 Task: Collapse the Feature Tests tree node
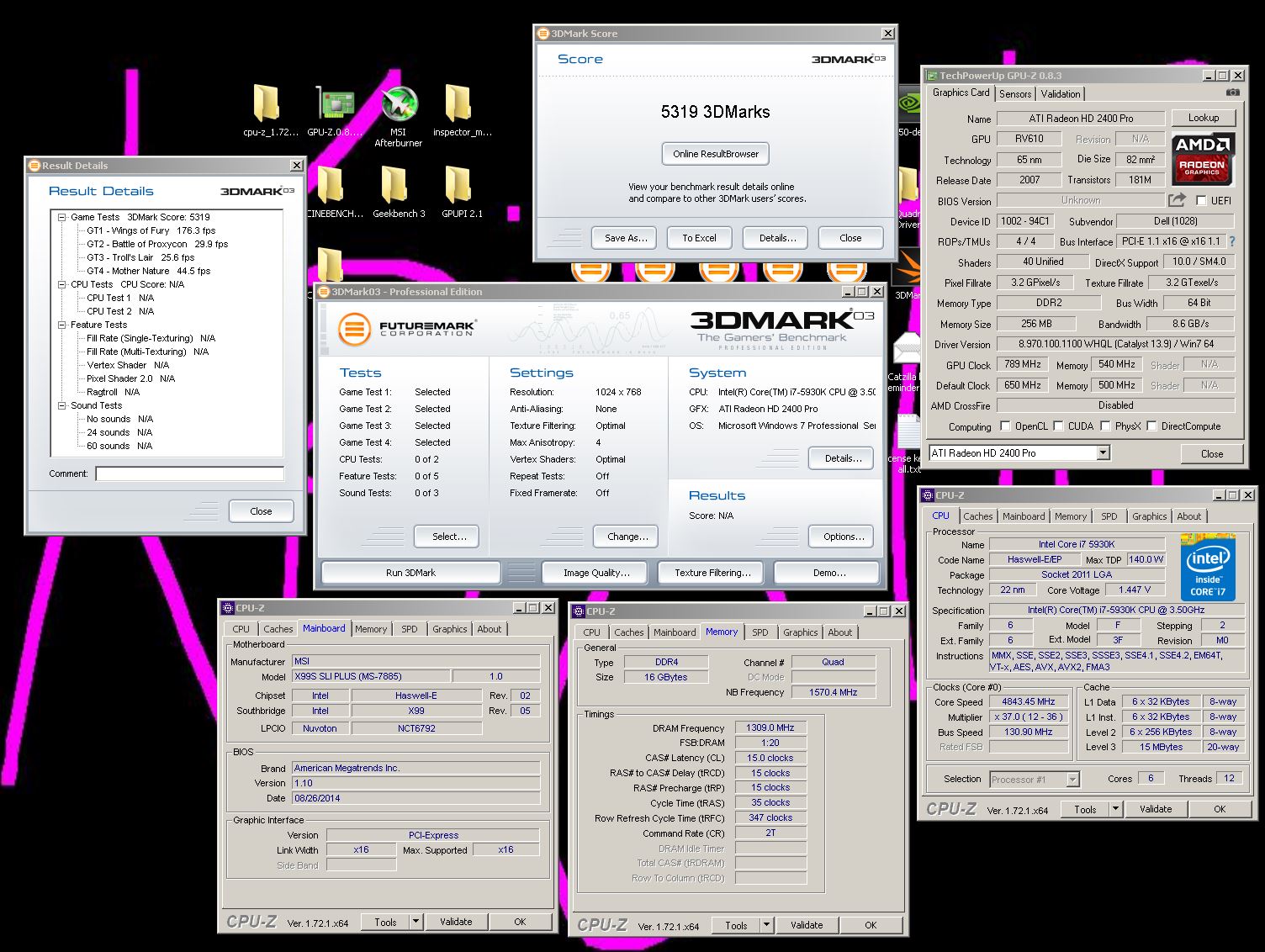[x=61, y=325]
